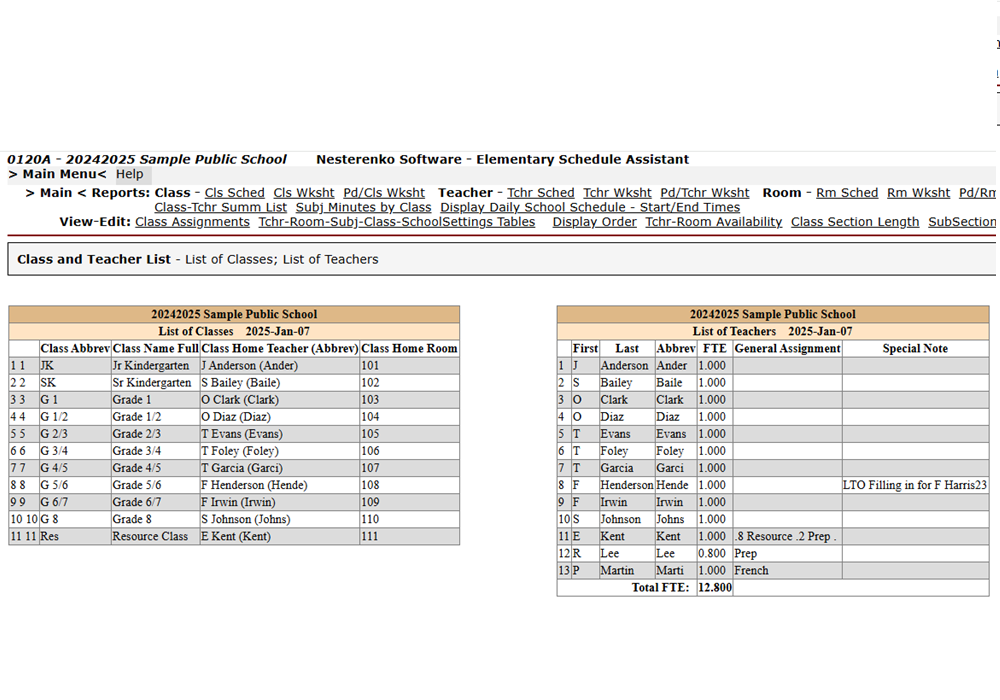Open Tchr-Room-Subj-Class-SchoolSettings Tables

[x=396, y=222]
